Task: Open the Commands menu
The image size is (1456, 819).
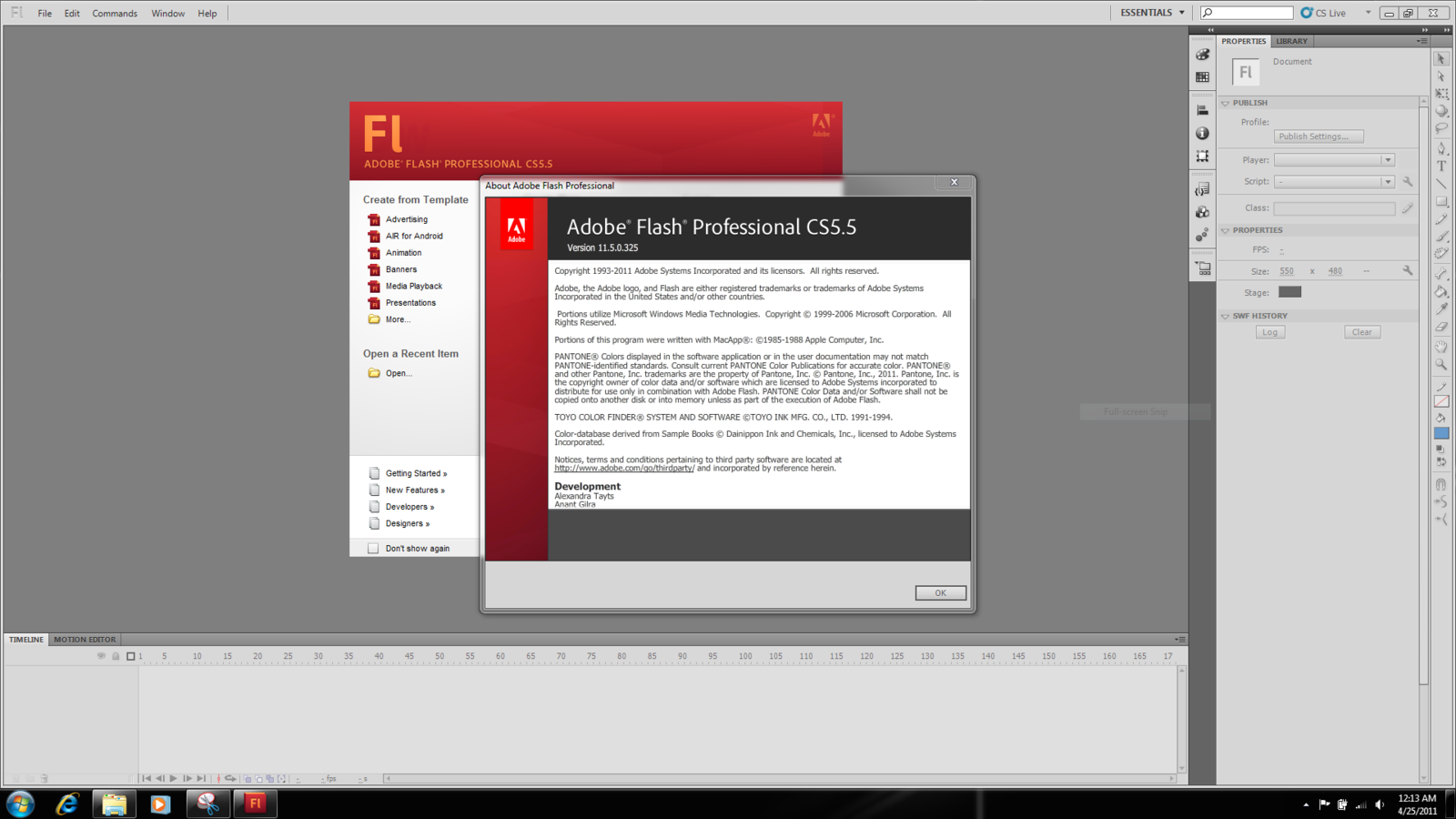Action: (x=115, y=14)
